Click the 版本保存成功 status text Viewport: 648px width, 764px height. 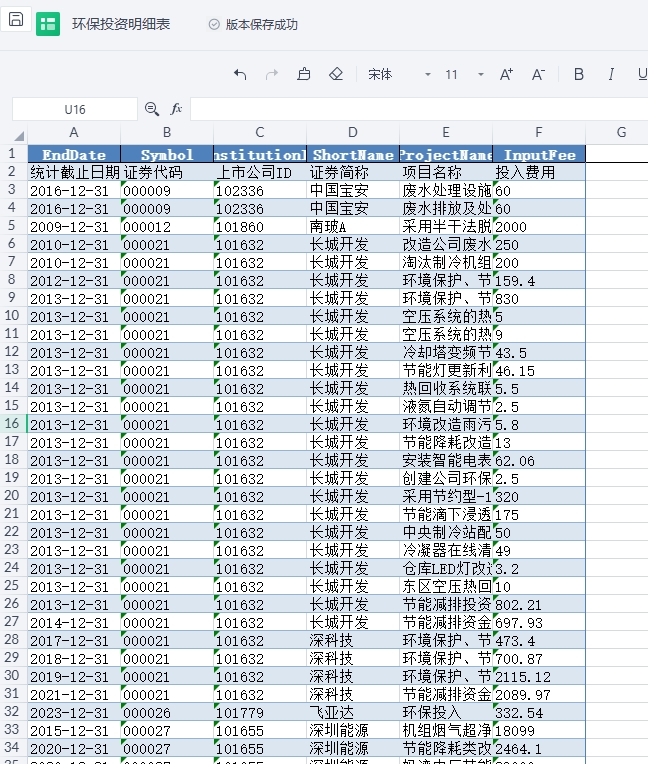point(261,25)
